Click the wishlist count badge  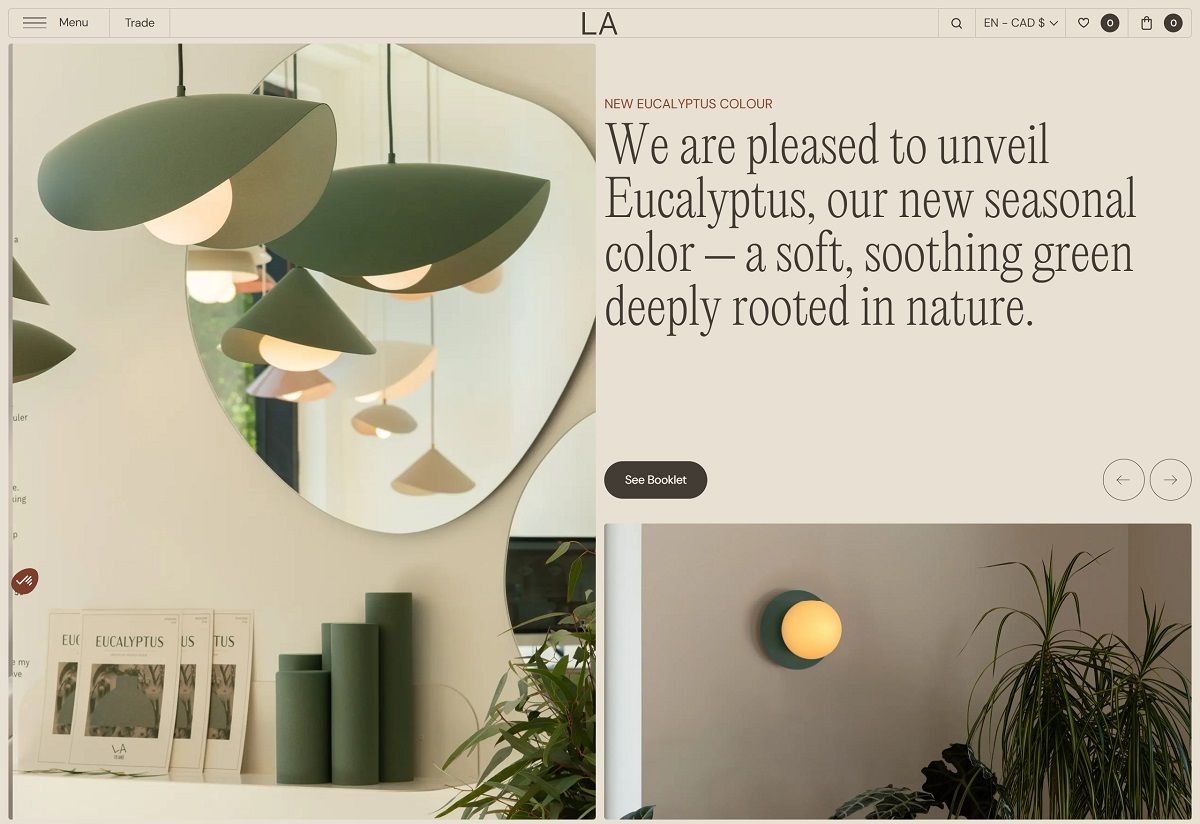pos(1110,23)
